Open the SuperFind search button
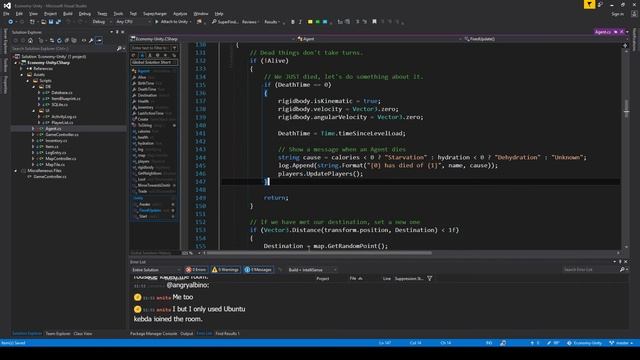This screenshot has width=640, height=360. tap(224, 22)
